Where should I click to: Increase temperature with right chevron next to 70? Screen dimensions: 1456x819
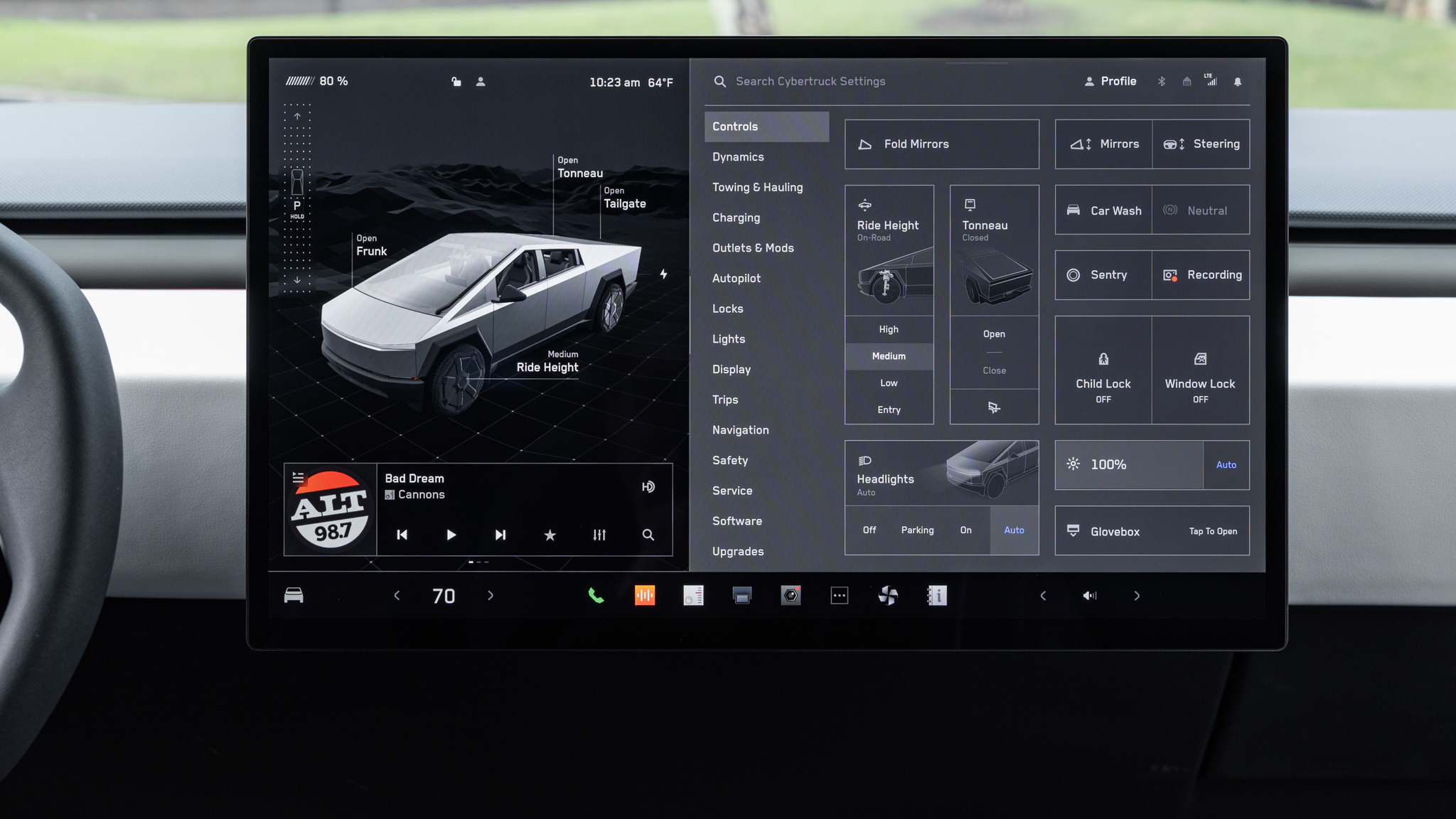click(x=491, y=596)
